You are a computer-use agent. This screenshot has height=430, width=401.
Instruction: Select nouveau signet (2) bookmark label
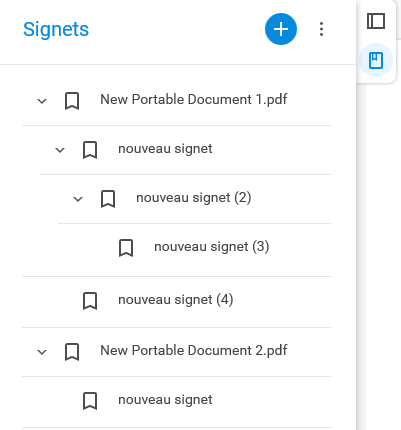(194, 198)
